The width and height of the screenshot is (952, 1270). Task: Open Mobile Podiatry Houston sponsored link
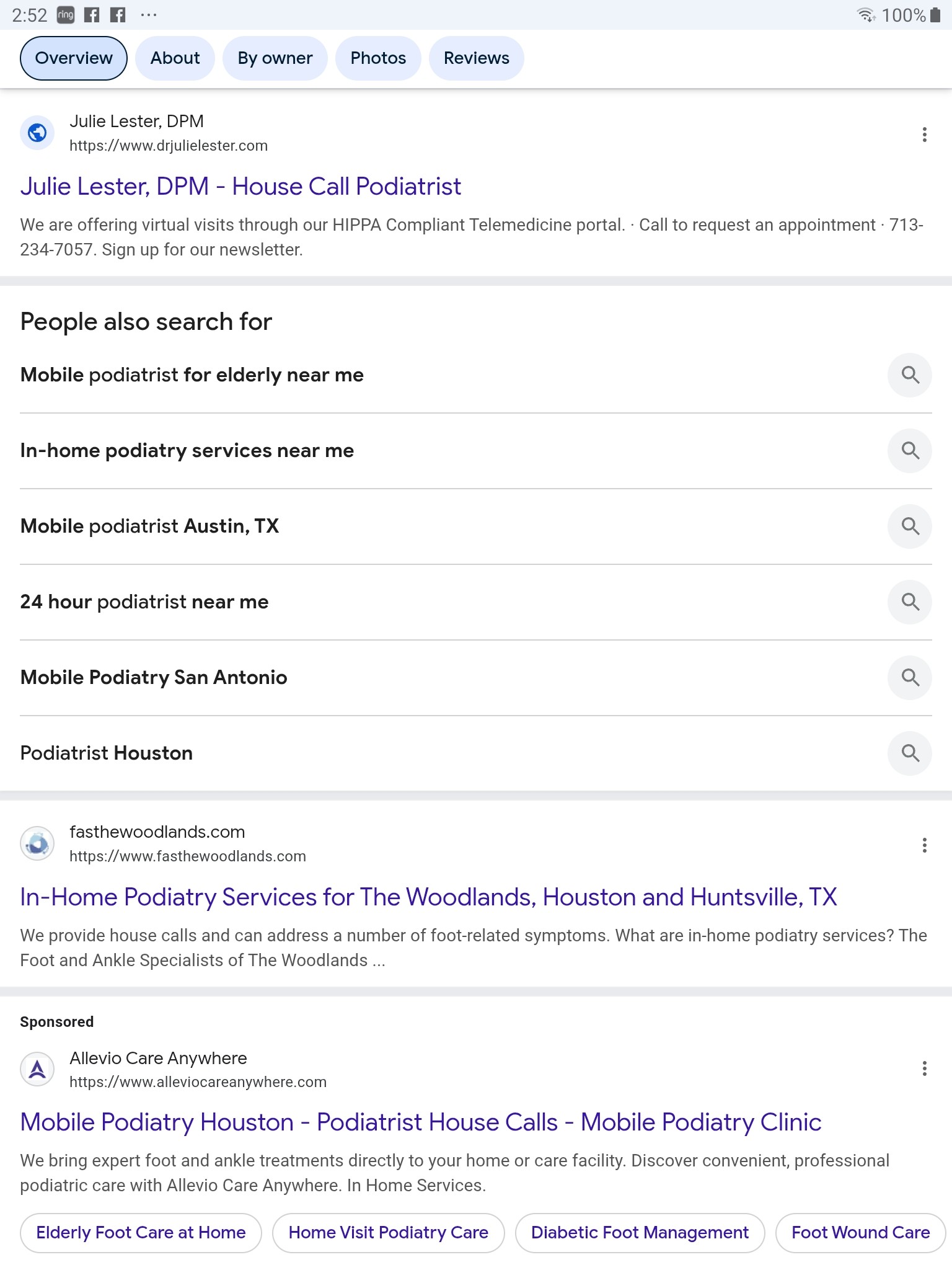coord(421,1122)
